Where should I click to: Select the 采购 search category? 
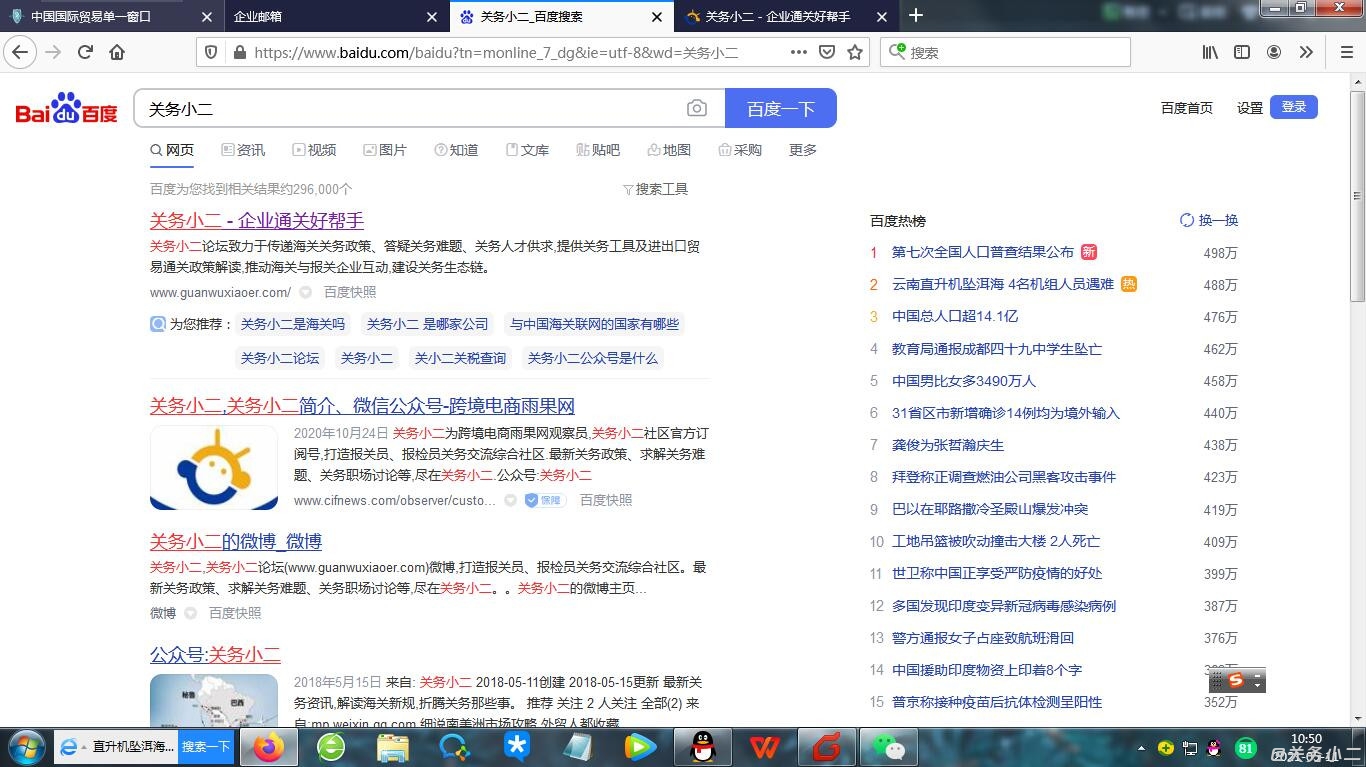(740, 150)
